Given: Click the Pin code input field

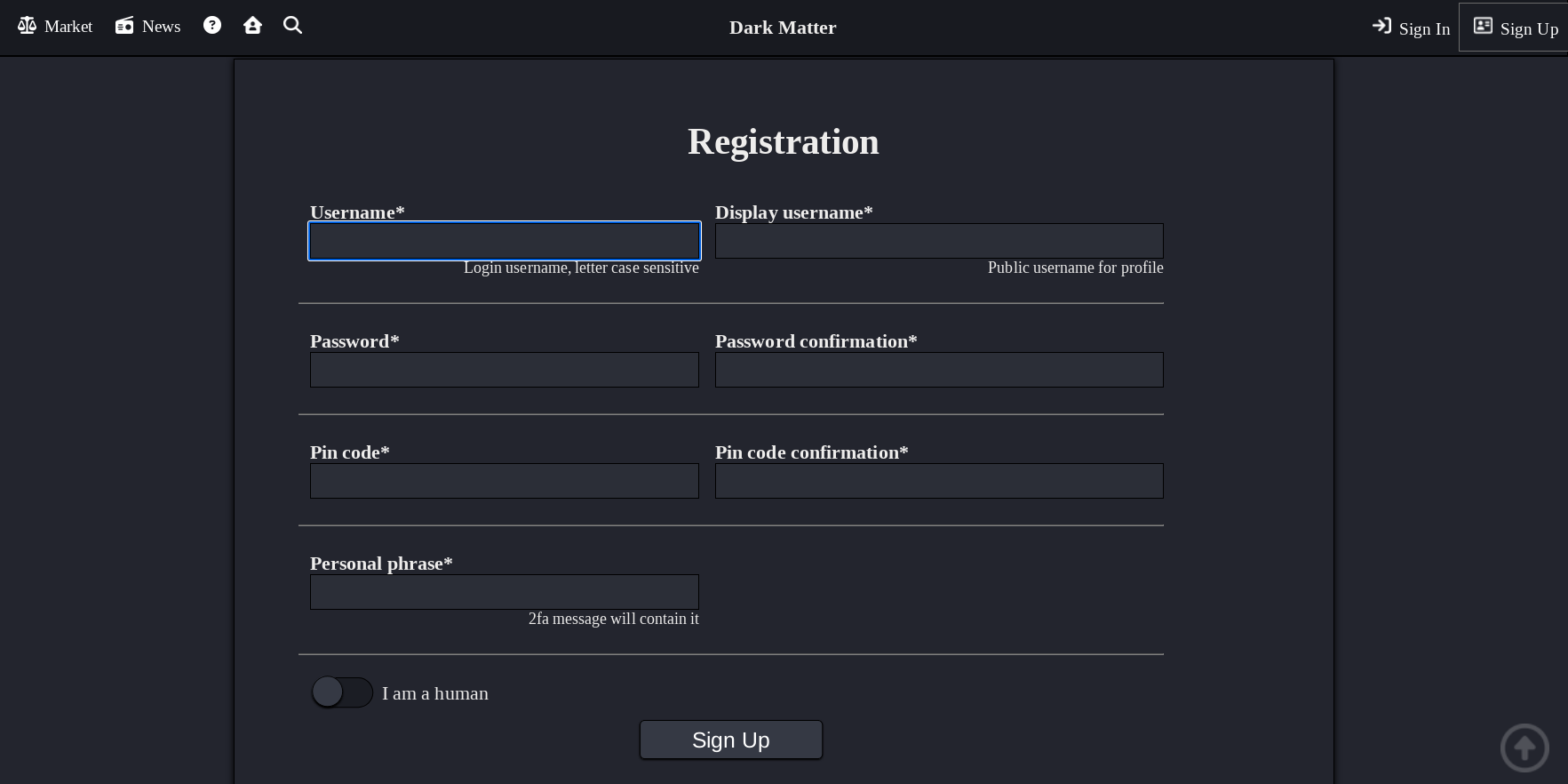Looking at the screenshot, I should pos(504,480).
